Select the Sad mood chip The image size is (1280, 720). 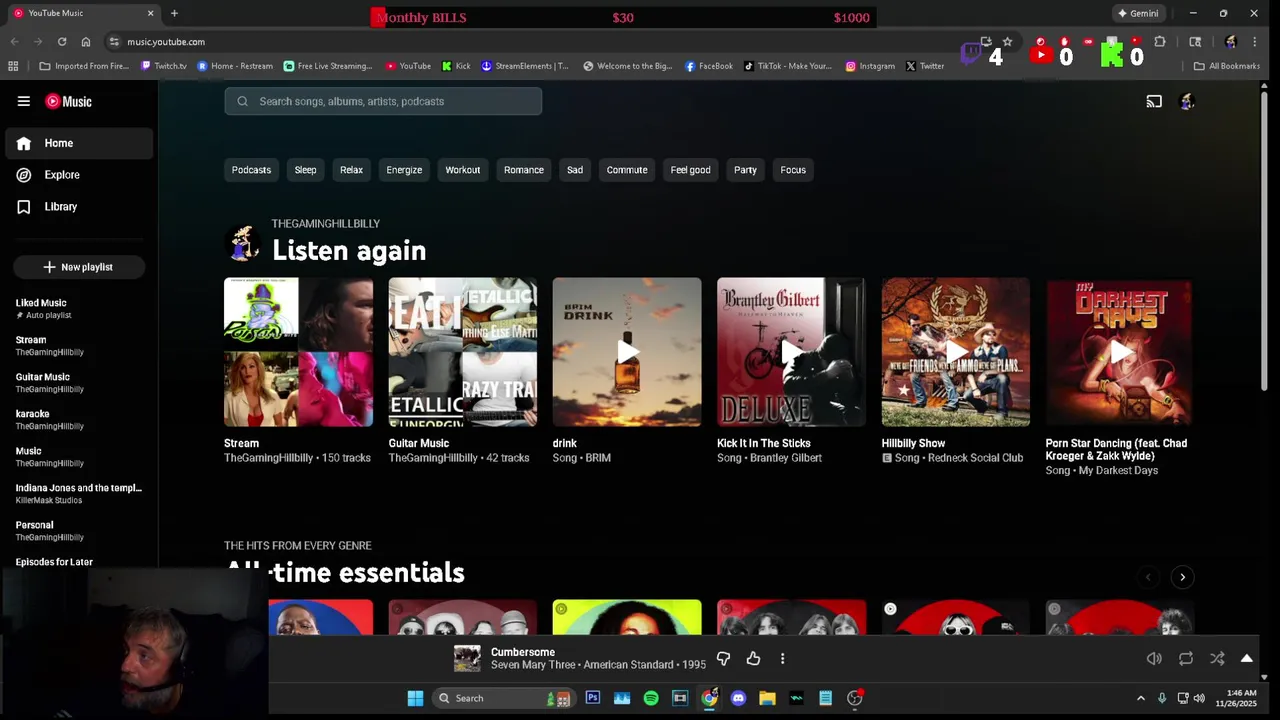[575, 170]
